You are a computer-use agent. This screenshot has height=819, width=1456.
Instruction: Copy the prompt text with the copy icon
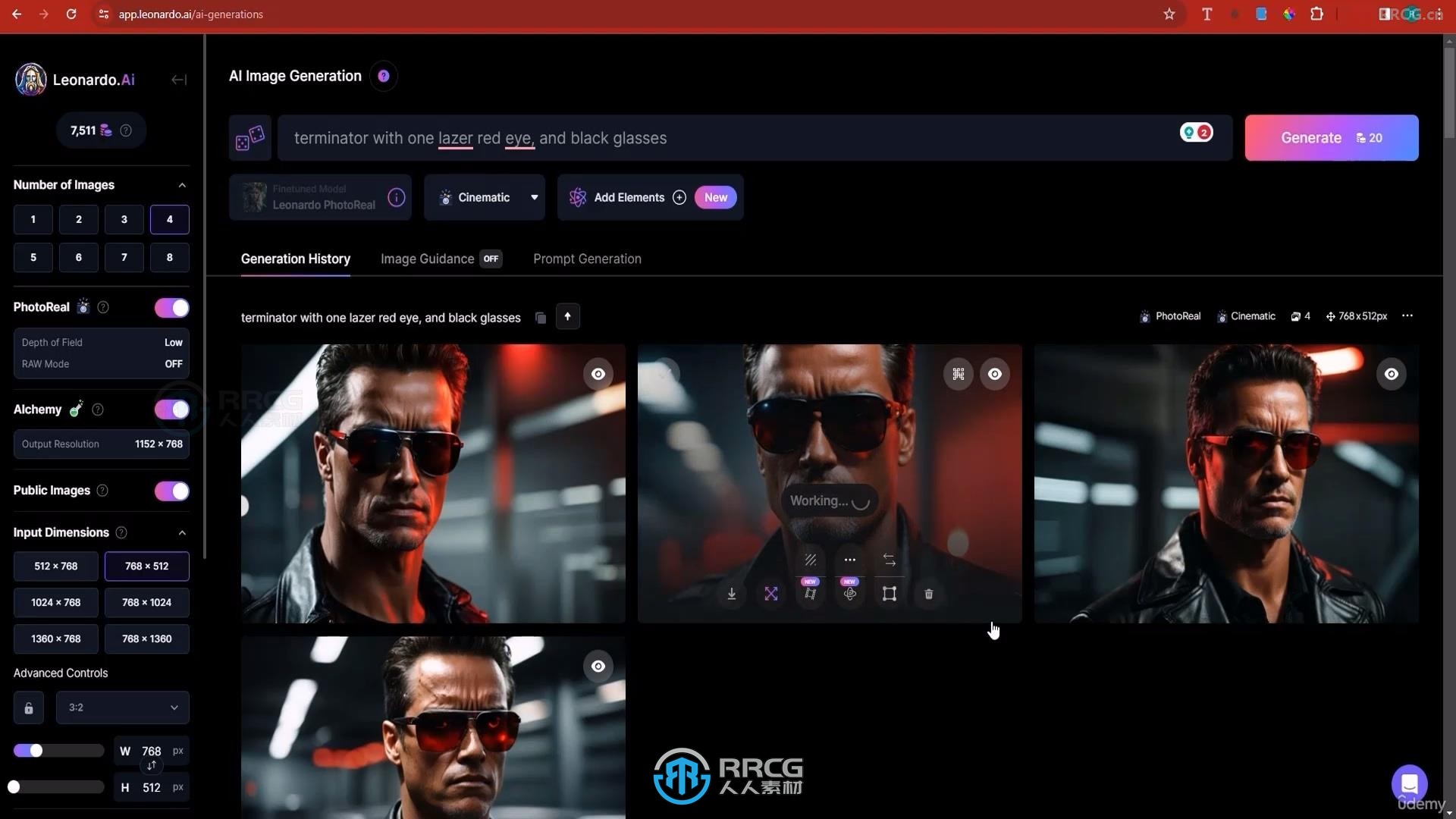[541, 318]
